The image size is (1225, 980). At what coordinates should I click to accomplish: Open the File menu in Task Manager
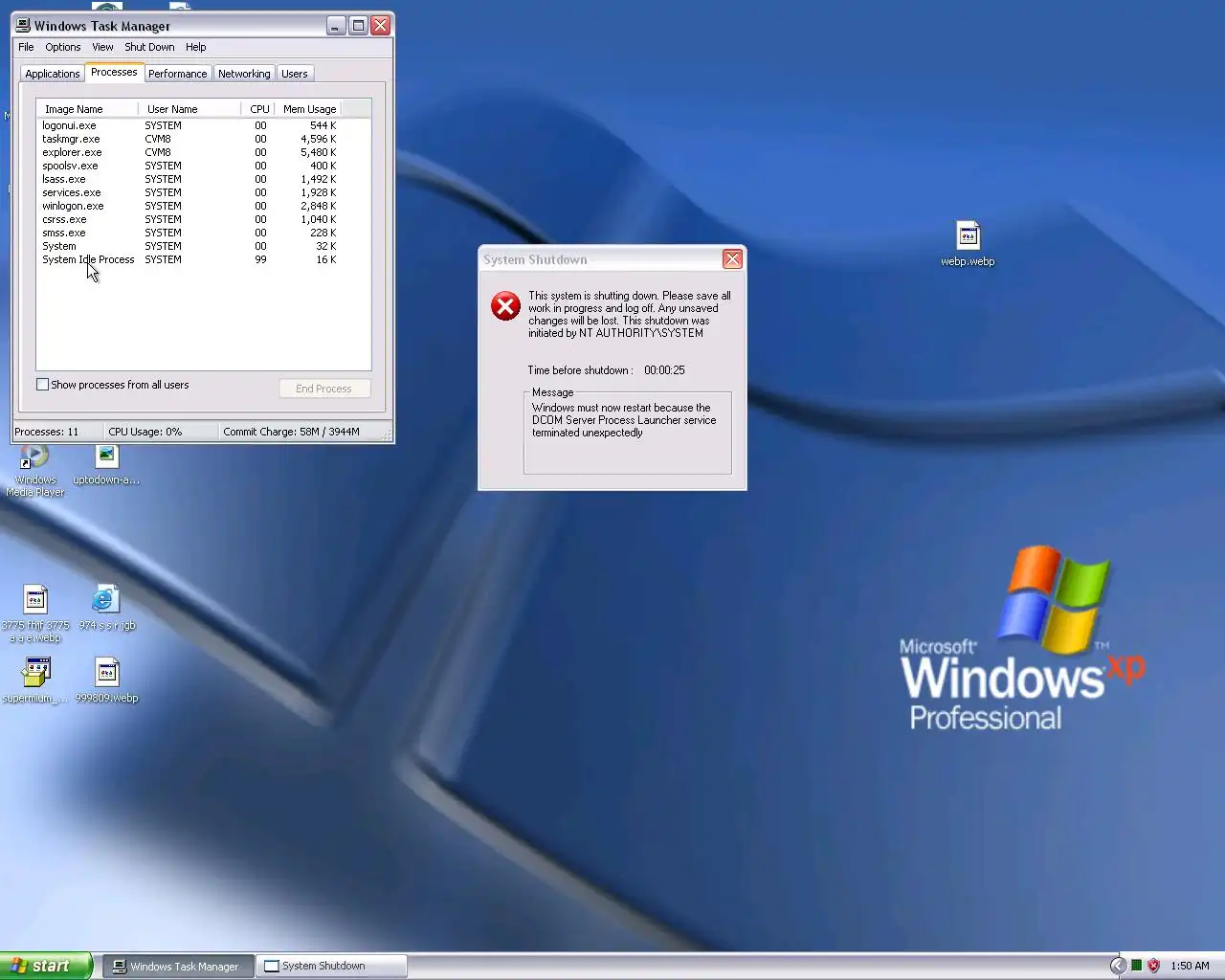click(x=26, y=47)
